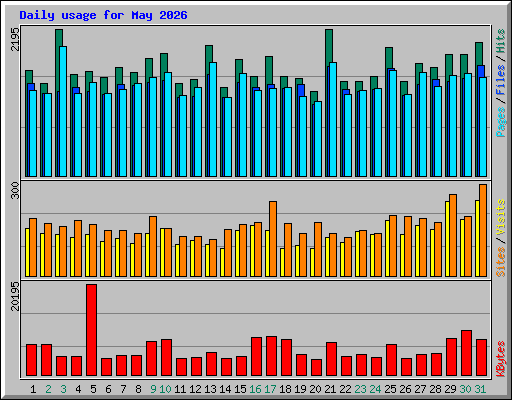Select day label 21 on the x-axis
The height and width of the screenshot is (400, 512).
pyautogui.click(x=330, y=389)
